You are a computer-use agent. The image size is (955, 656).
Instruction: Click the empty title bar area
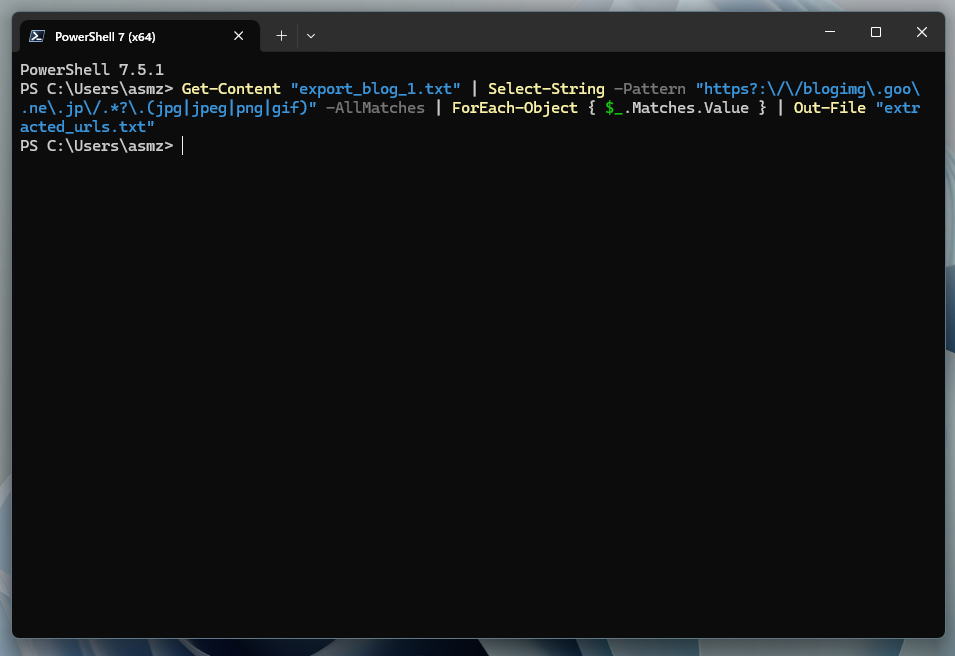coord(560,33)
